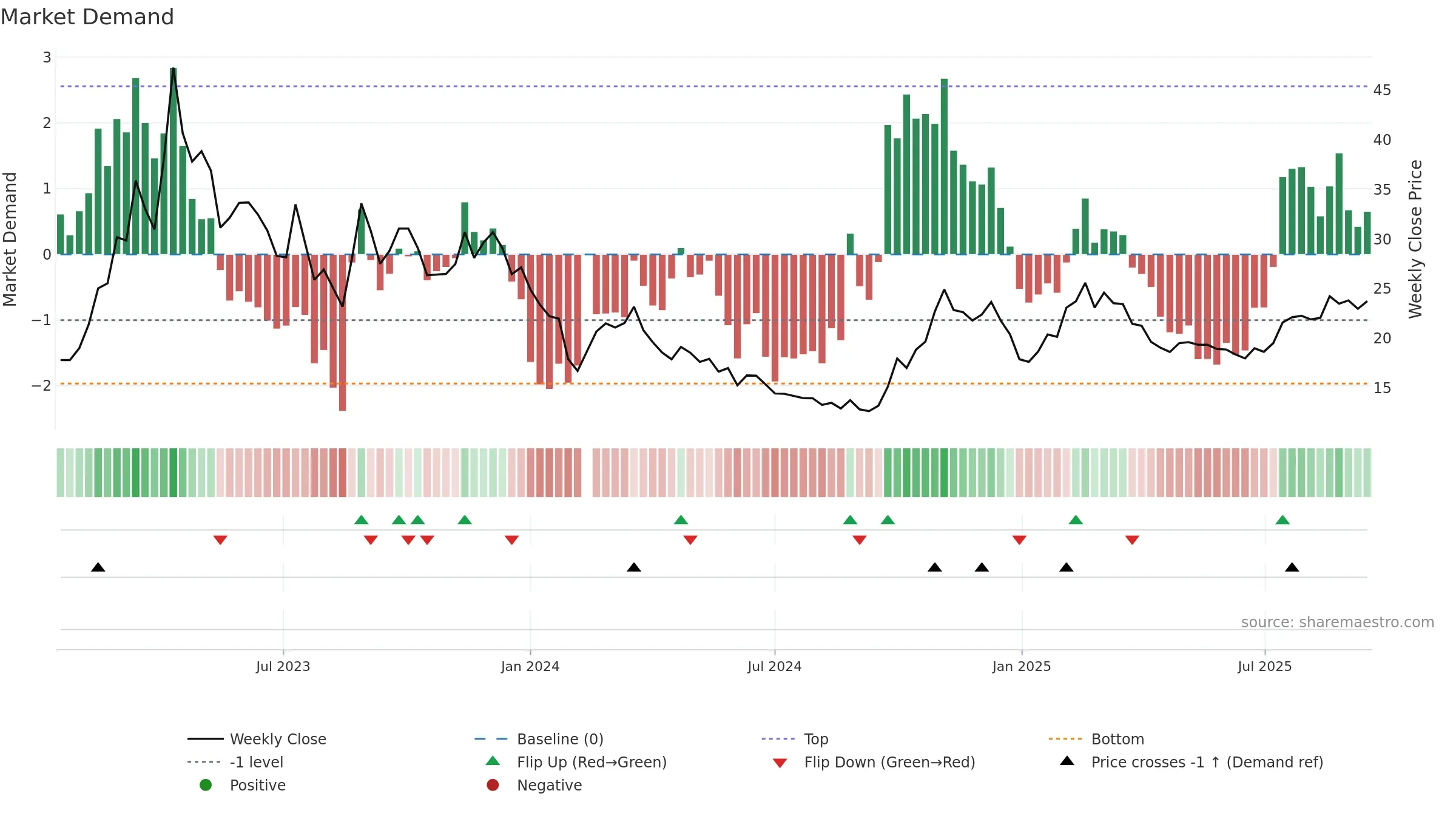Click the Market Demand chart title
The height and width of the screenshot is (819, 1456).
click(x=87, y=17)
